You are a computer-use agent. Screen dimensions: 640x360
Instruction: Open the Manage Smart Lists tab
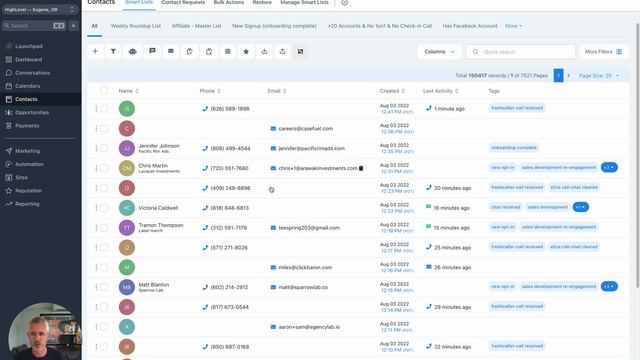(x=304, y=2)
